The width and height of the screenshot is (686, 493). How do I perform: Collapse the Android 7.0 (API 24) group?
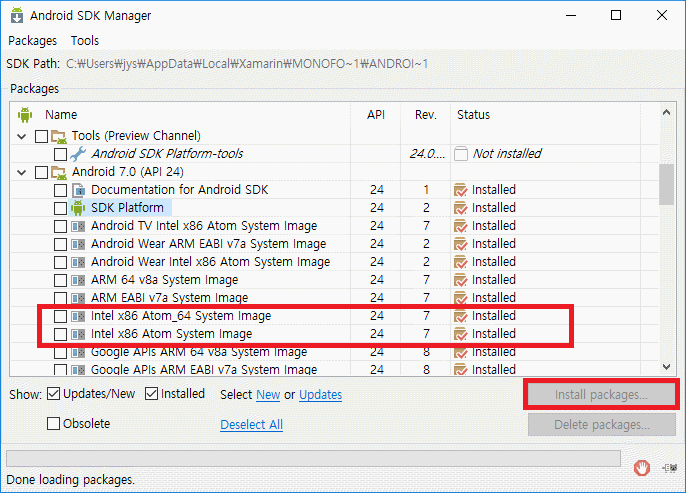point(21,172)
